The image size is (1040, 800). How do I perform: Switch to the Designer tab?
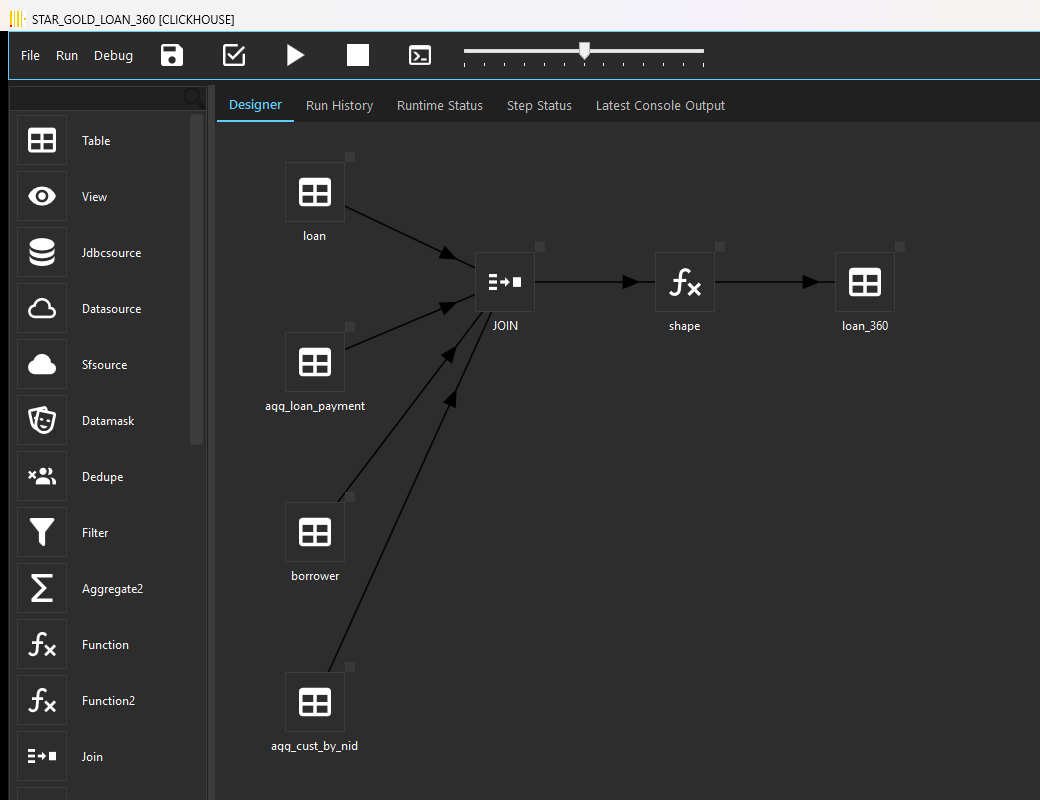point(255,105)
